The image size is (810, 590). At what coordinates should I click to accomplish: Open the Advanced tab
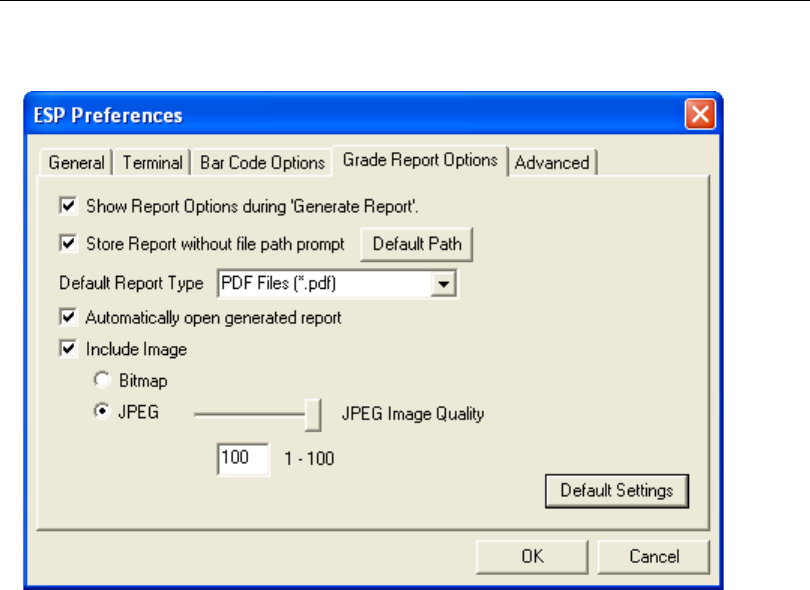552,163
